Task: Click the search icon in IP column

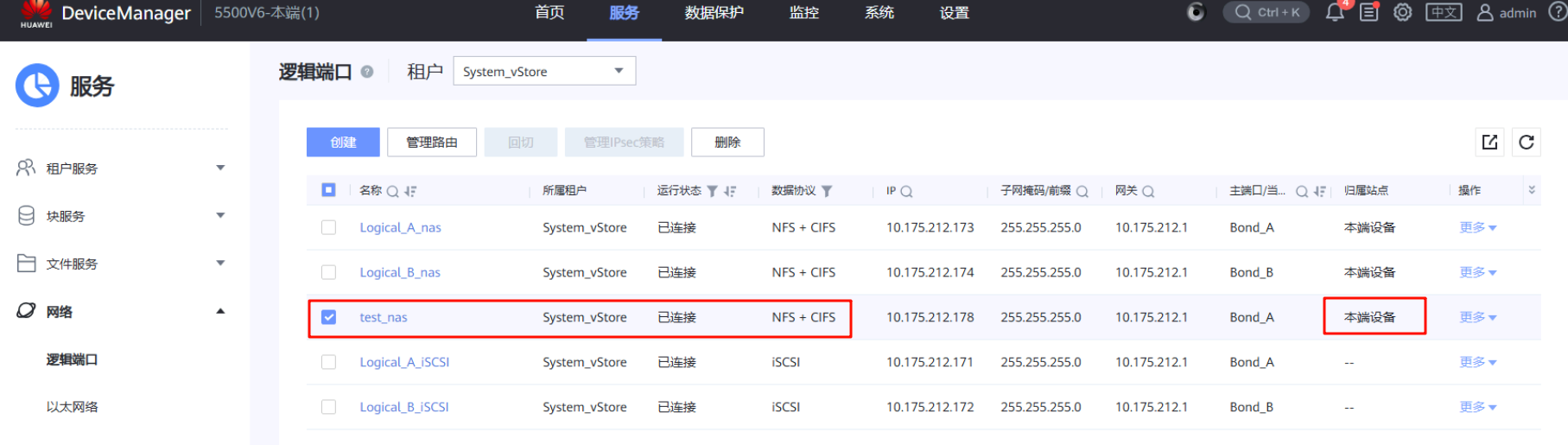Action: [x=906, y=191]
